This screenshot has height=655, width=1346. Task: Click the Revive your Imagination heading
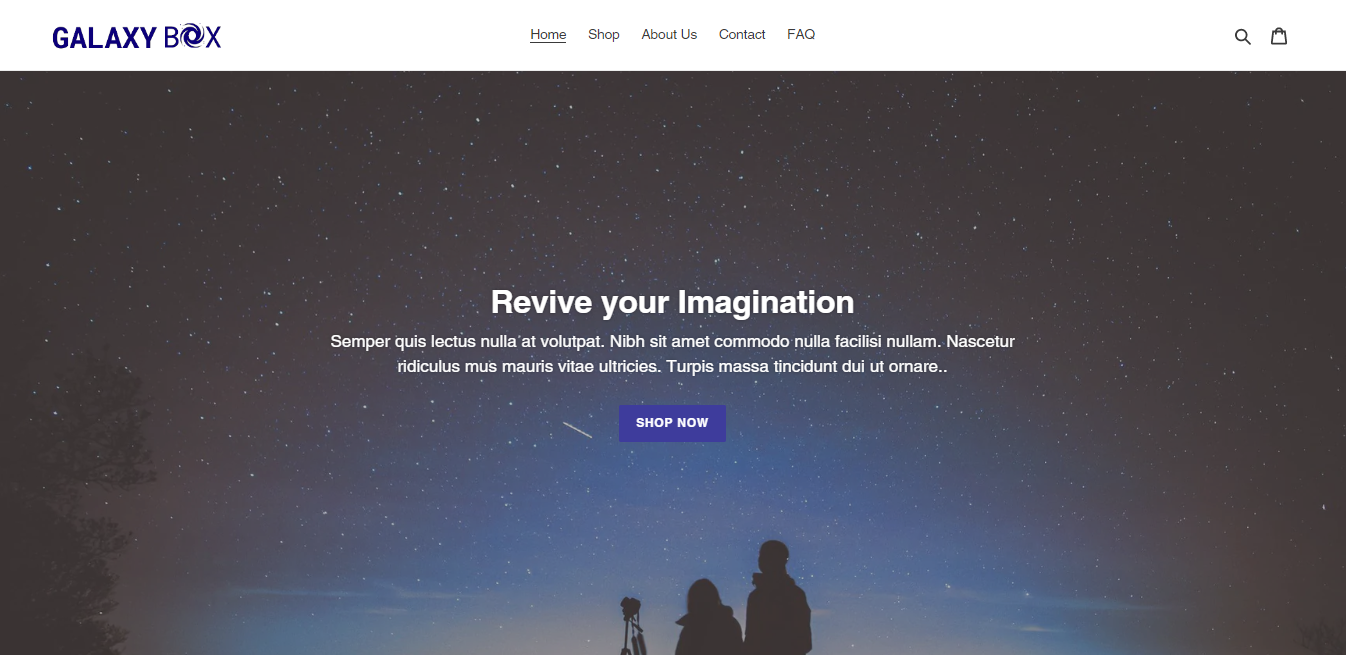point(672,302)
